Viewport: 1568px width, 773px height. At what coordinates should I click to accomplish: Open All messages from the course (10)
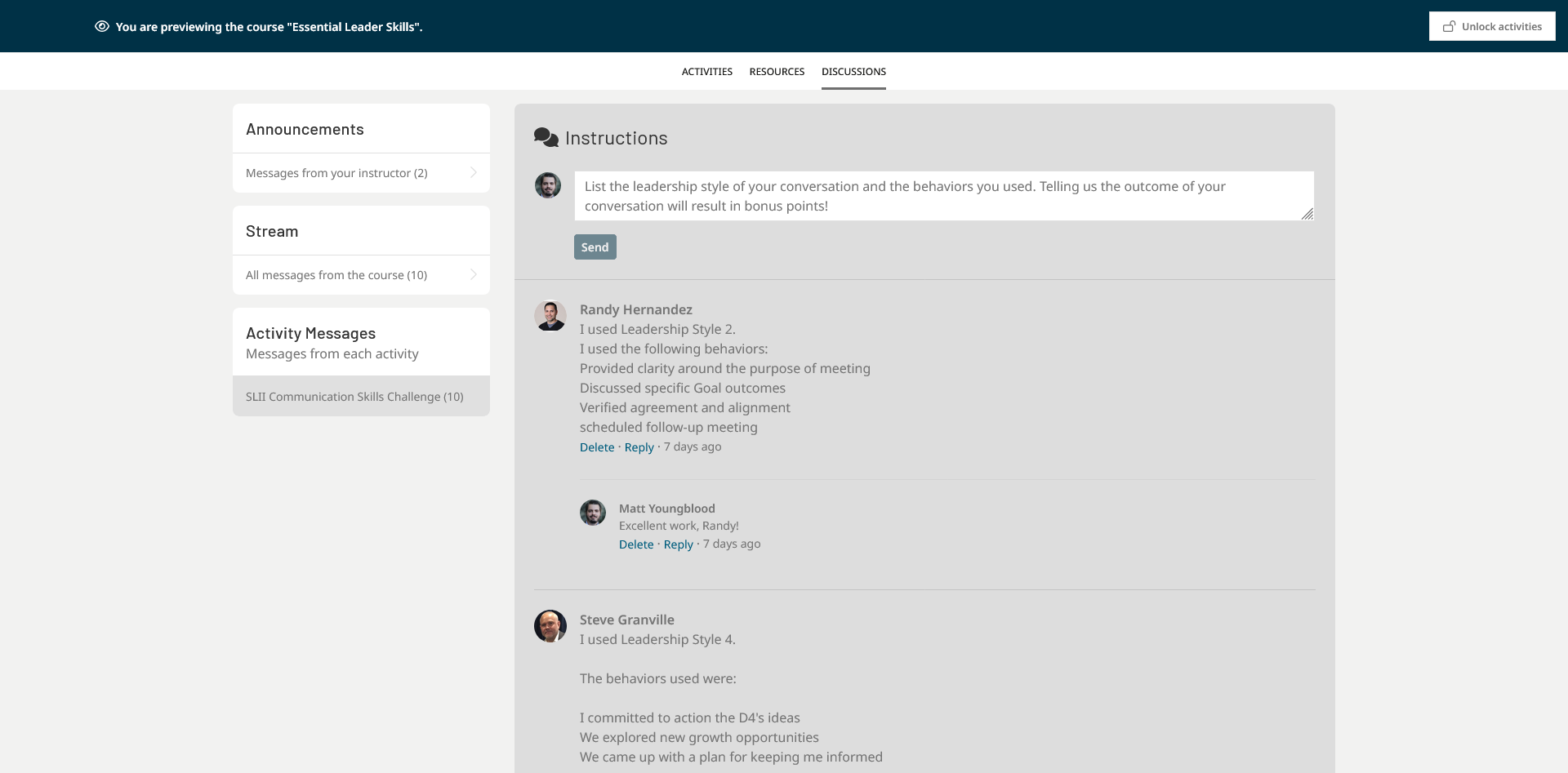[x=361, y=275]
